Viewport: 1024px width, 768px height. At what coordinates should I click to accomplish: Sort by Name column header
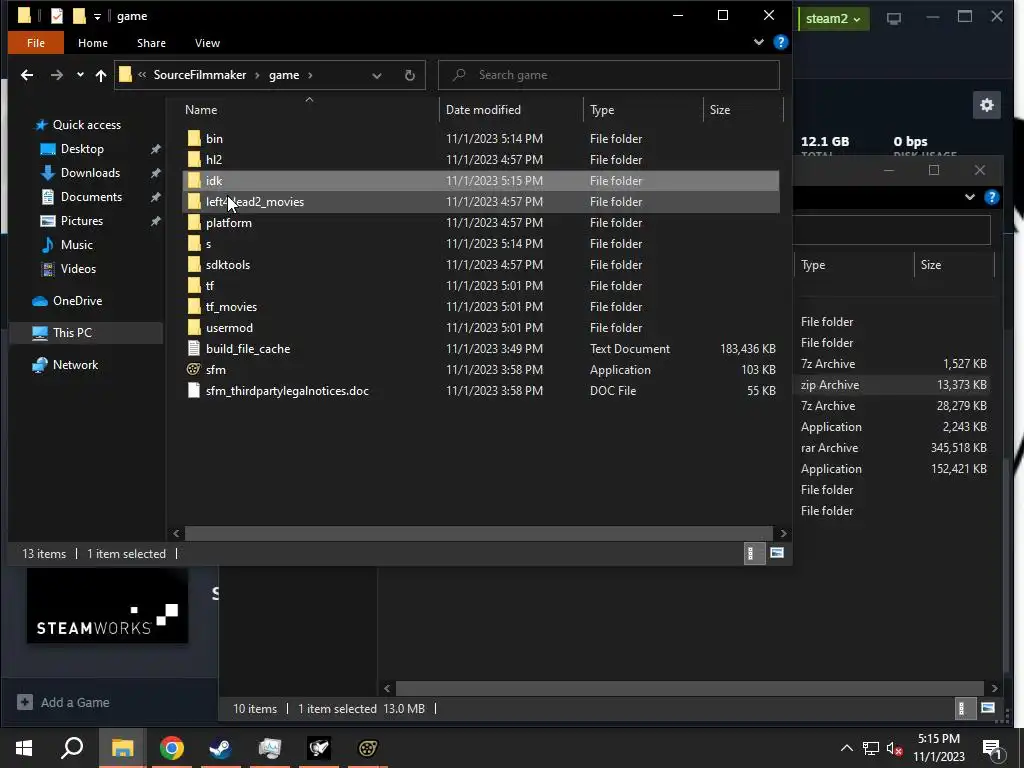click(309, 110)
